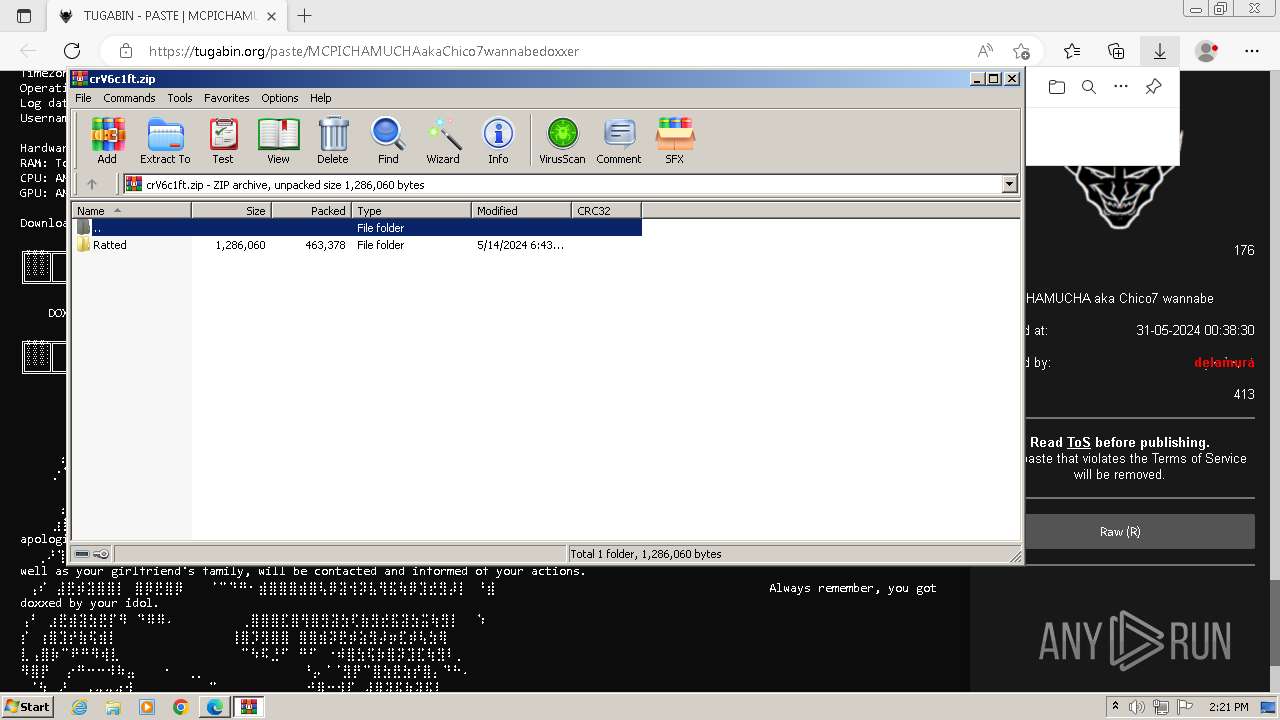The image size is (1280, 720).
Task: Open Internet Explorer from taskbar
Action: [79, 707]
